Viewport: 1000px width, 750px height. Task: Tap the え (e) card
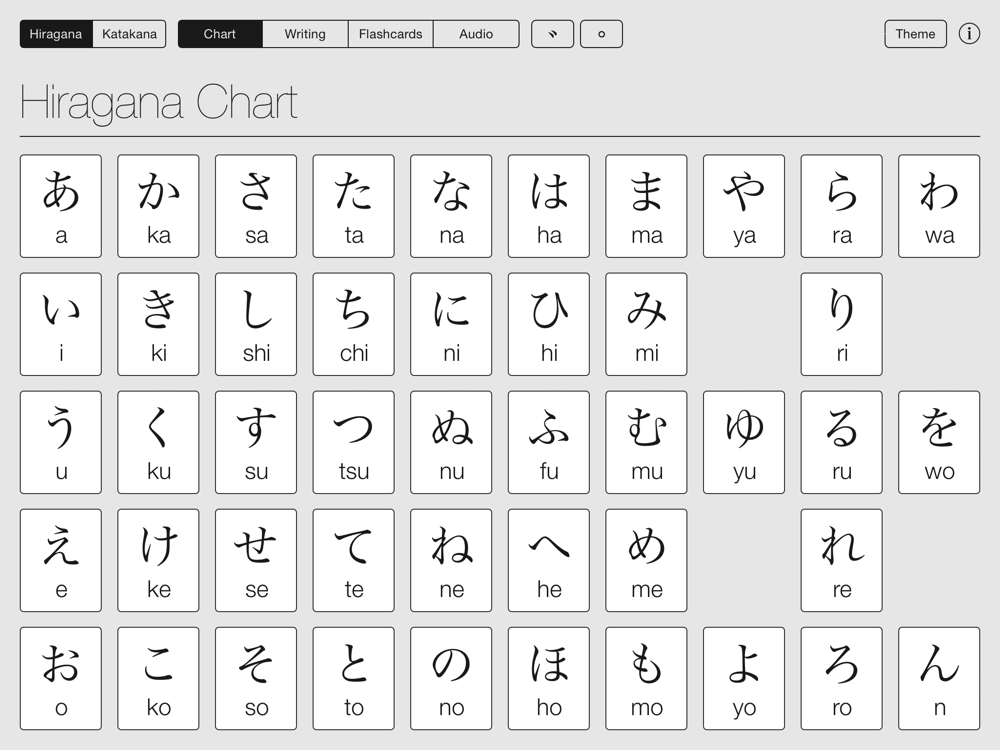point(61,560)
